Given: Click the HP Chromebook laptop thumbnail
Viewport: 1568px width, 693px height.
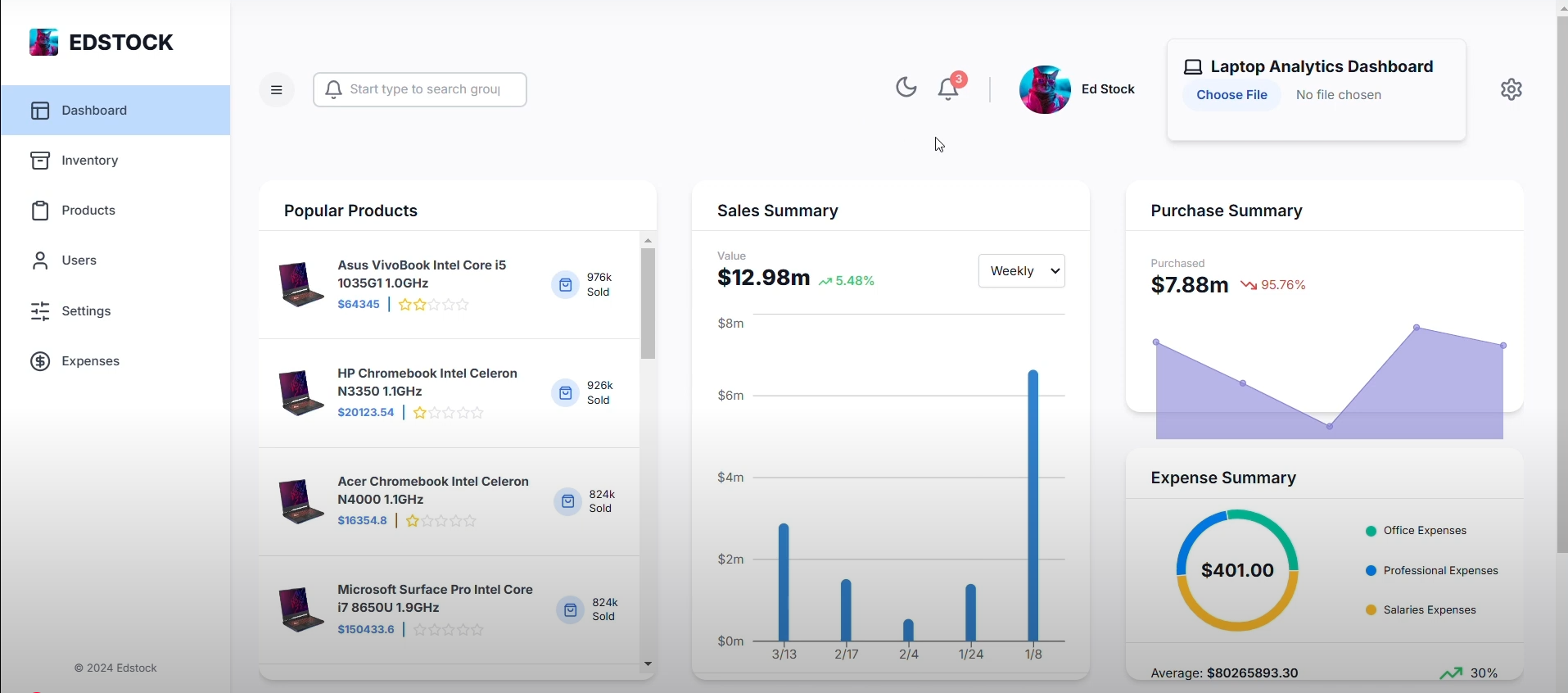Looking at the screenshot, I should (x=300, y=392).
